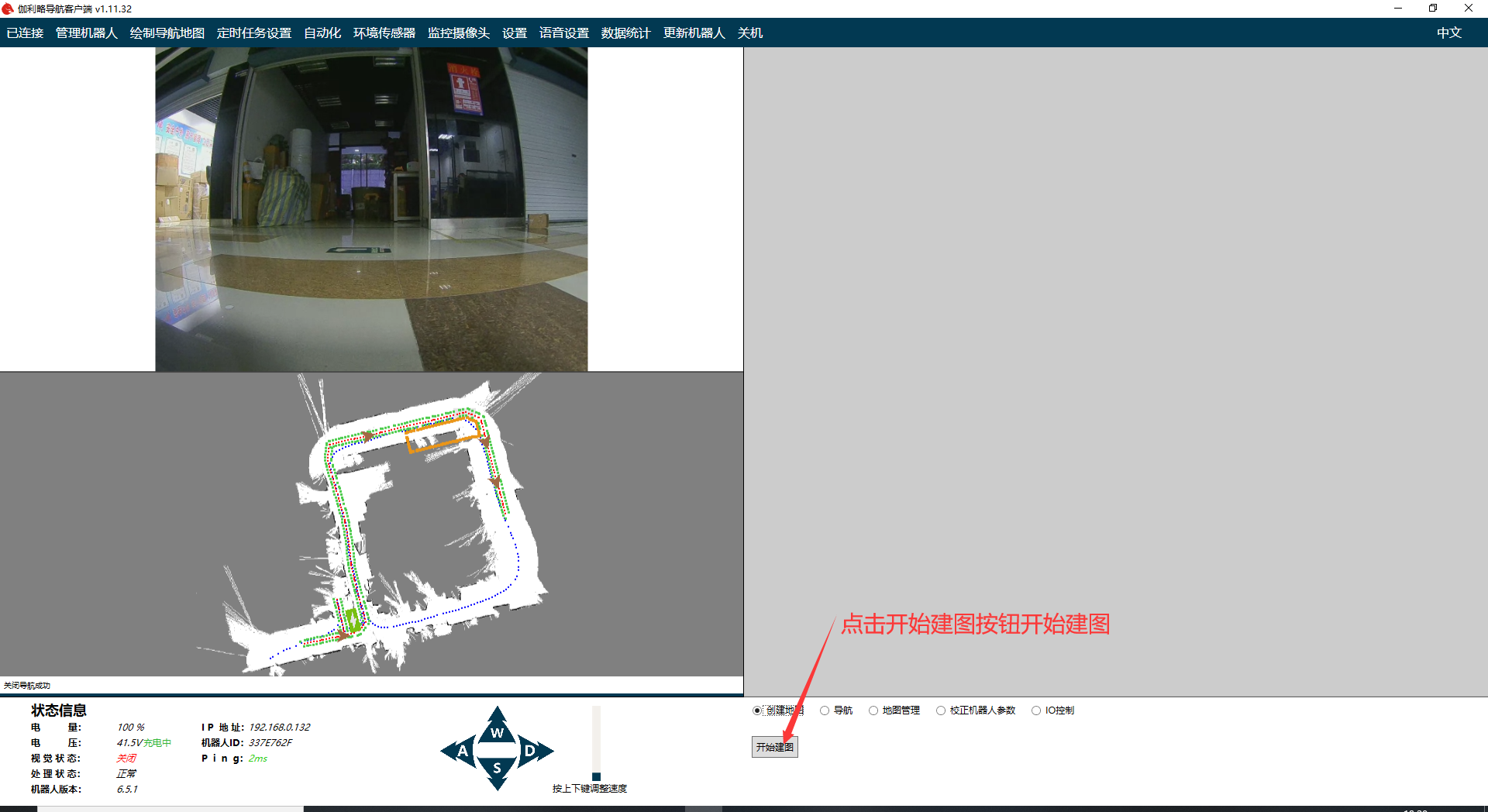The width and height of the screenshot is (1488, 812).
Task: Select the 校正机器人参数 radio option
Action: (x=941, y=710)
